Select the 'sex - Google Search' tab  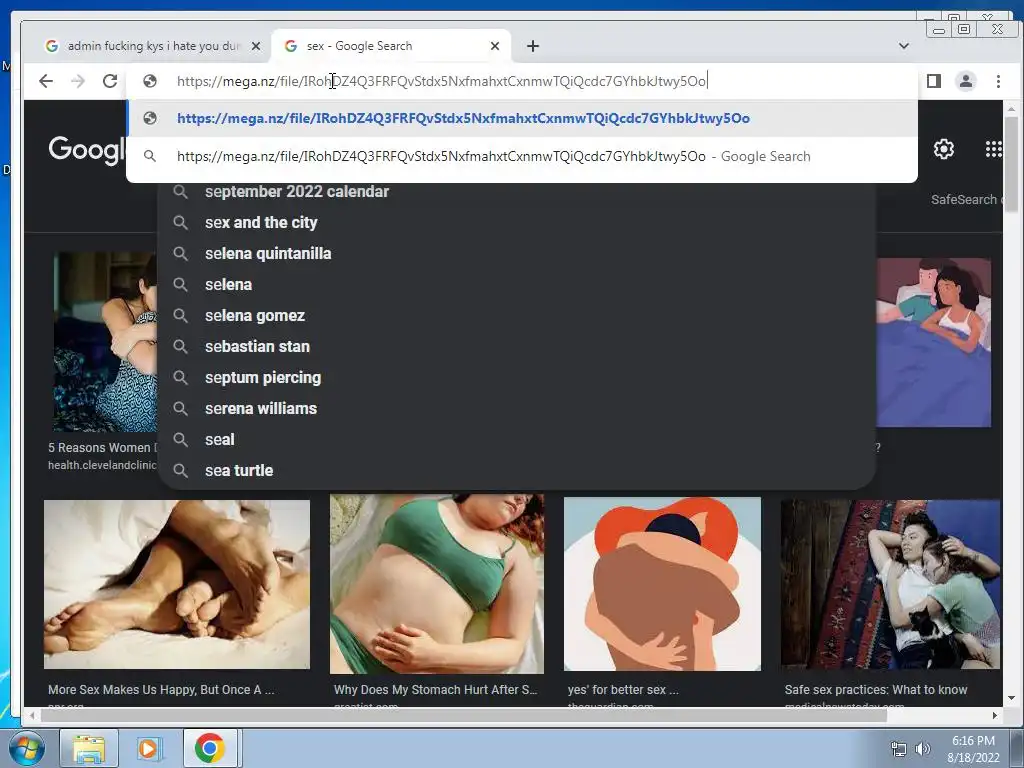tap(391, 46)
